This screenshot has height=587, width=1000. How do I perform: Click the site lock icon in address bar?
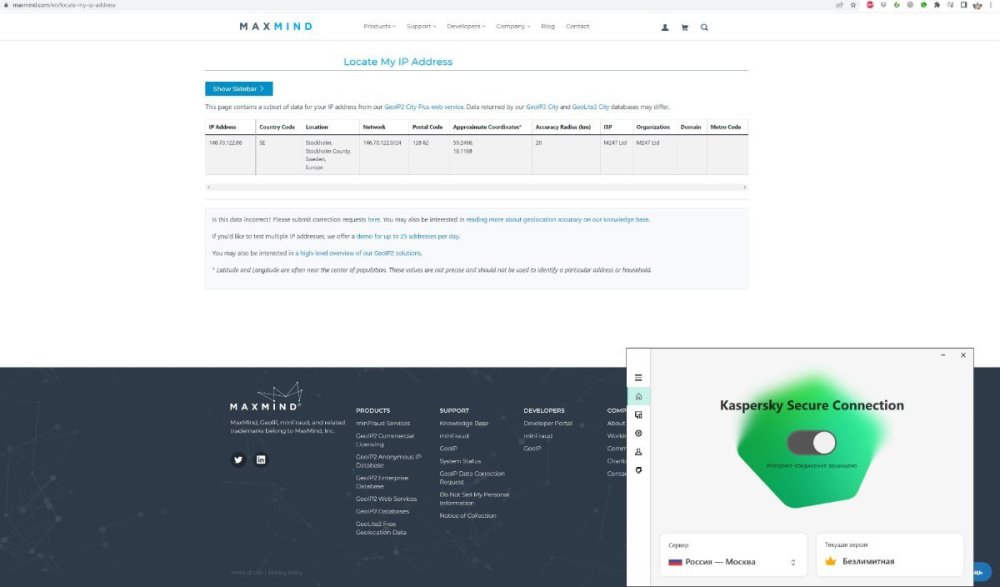coord(6,4)
